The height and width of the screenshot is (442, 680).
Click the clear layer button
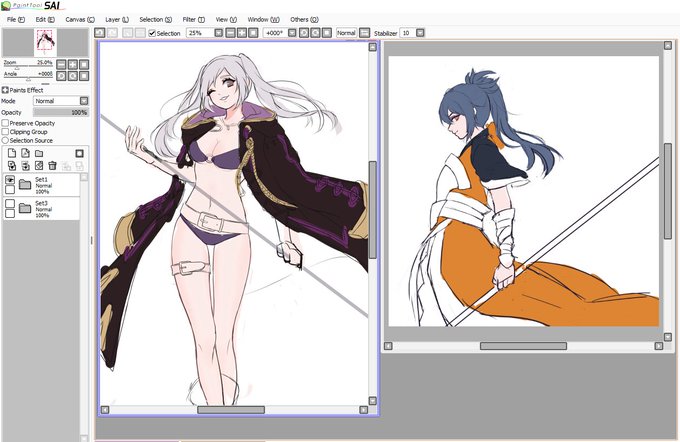pos(39,166)
